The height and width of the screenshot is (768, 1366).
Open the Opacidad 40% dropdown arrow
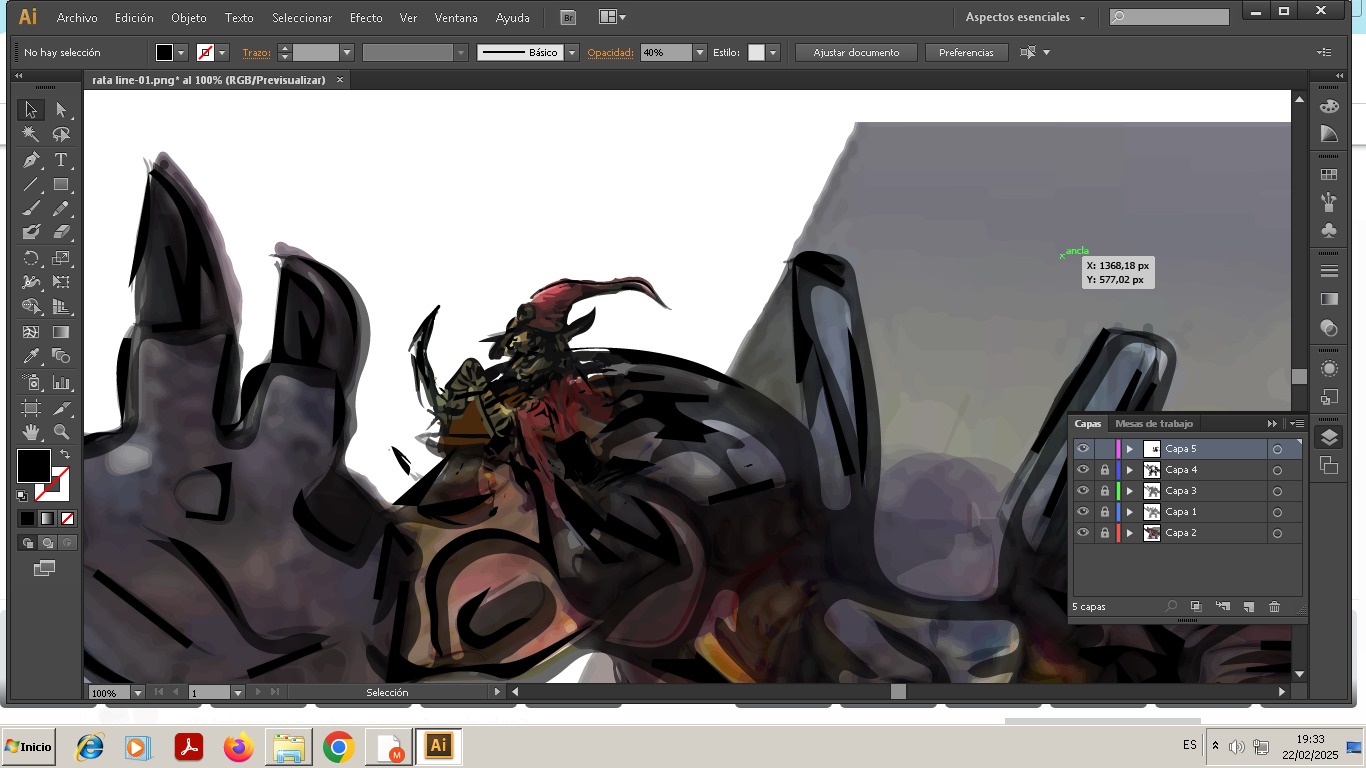pyautogui.click(x=700, y=52)
